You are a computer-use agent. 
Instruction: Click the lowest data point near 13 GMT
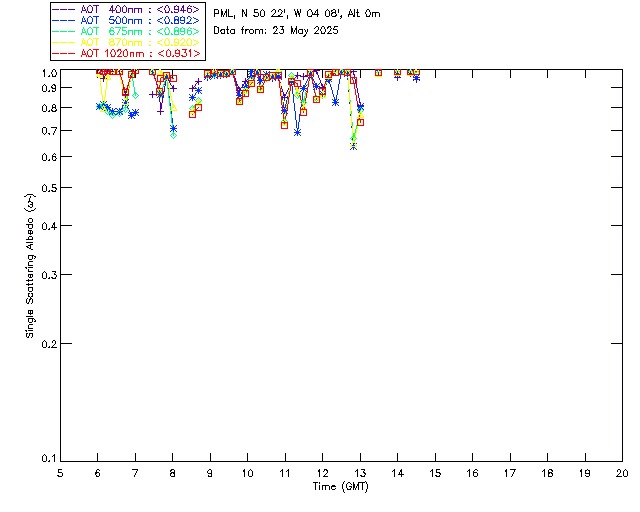[353, 146]
